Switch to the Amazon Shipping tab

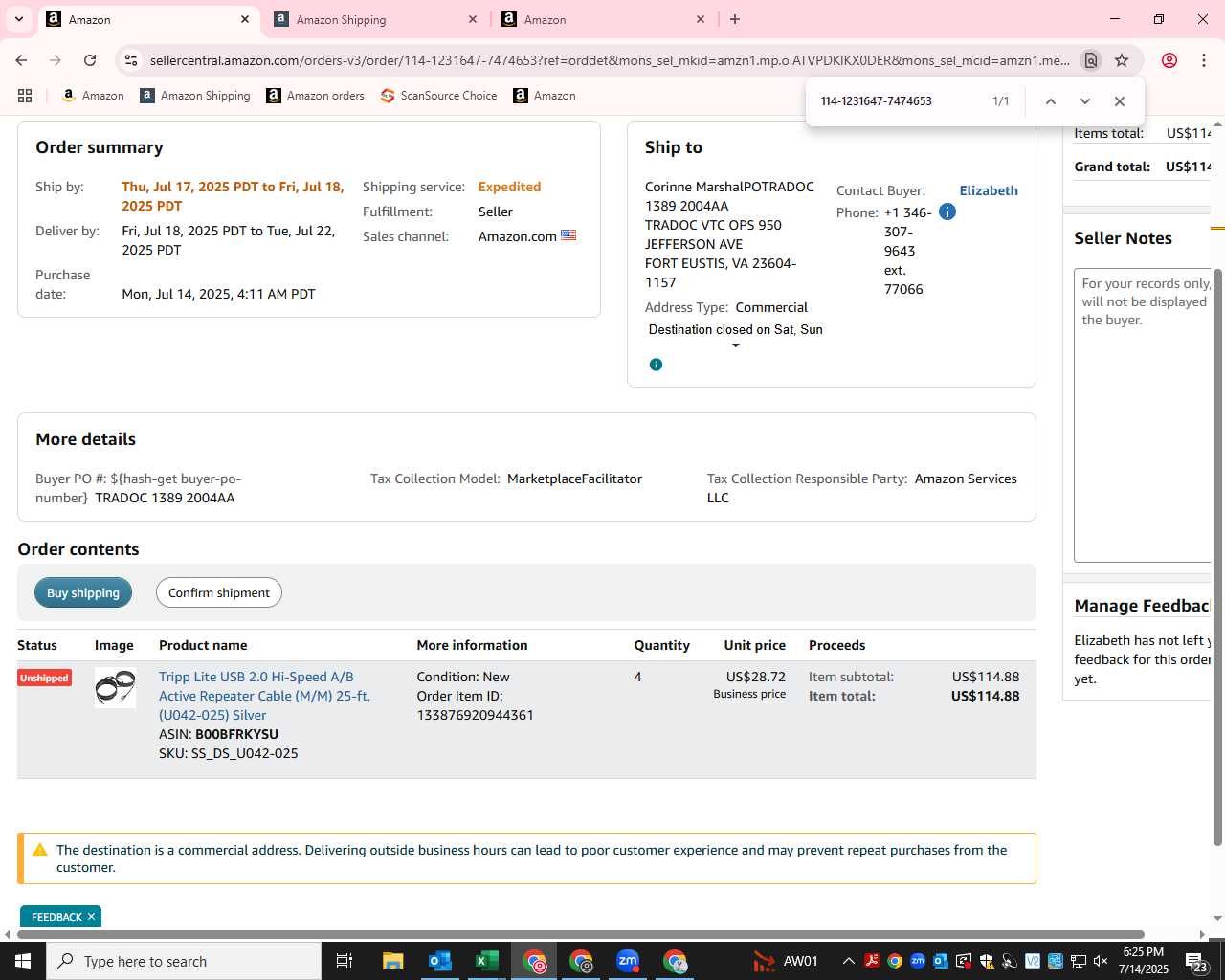tap(377, 19)
